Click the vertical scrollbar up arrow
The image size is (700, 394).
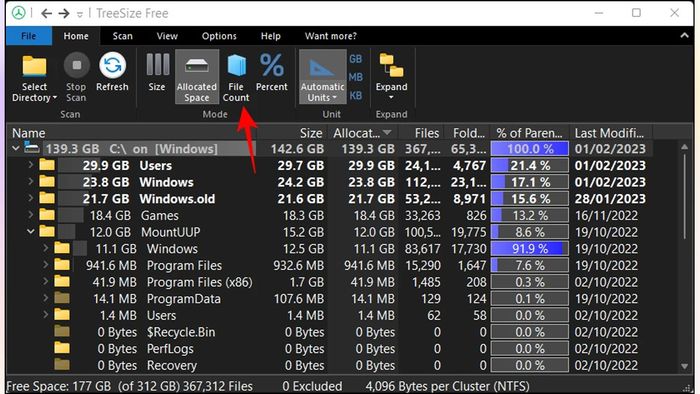684,147
